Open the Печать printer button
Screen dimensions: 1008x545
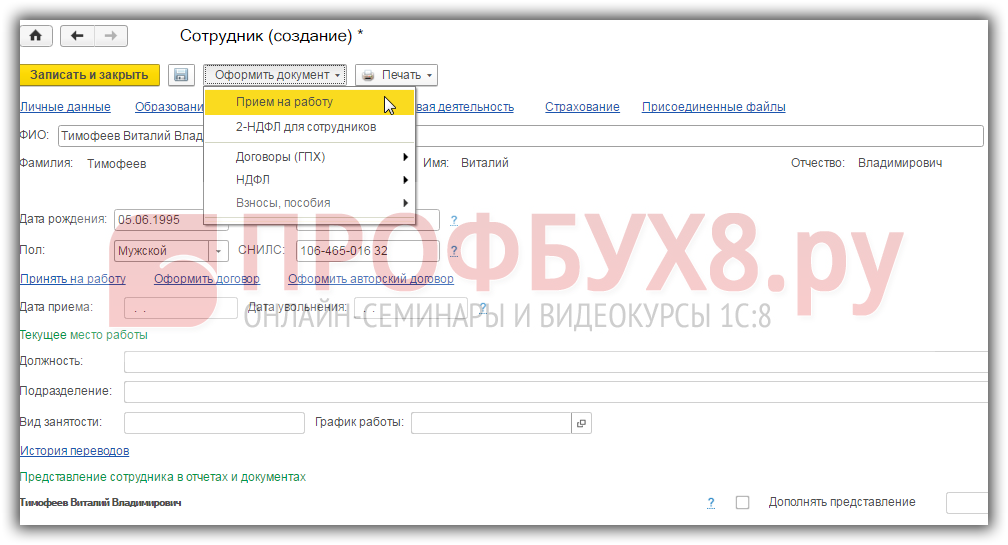[x=396, y=75]
